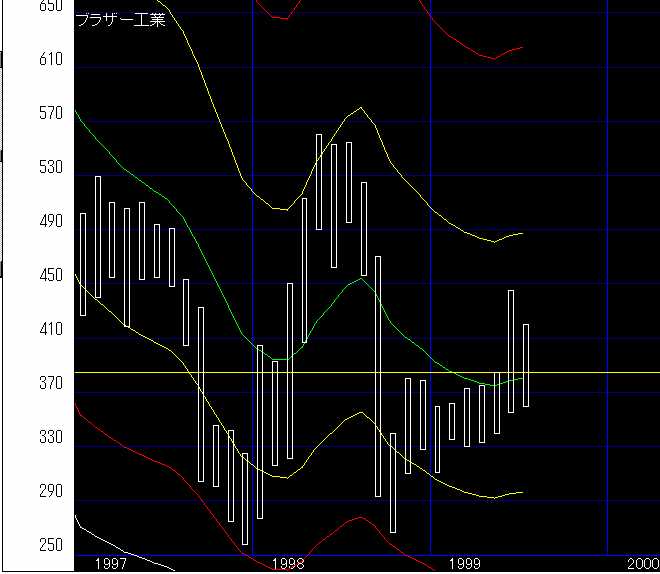660x574 pixels.
Task: Click the 450 price label on the axis
Action: [50, 276]
